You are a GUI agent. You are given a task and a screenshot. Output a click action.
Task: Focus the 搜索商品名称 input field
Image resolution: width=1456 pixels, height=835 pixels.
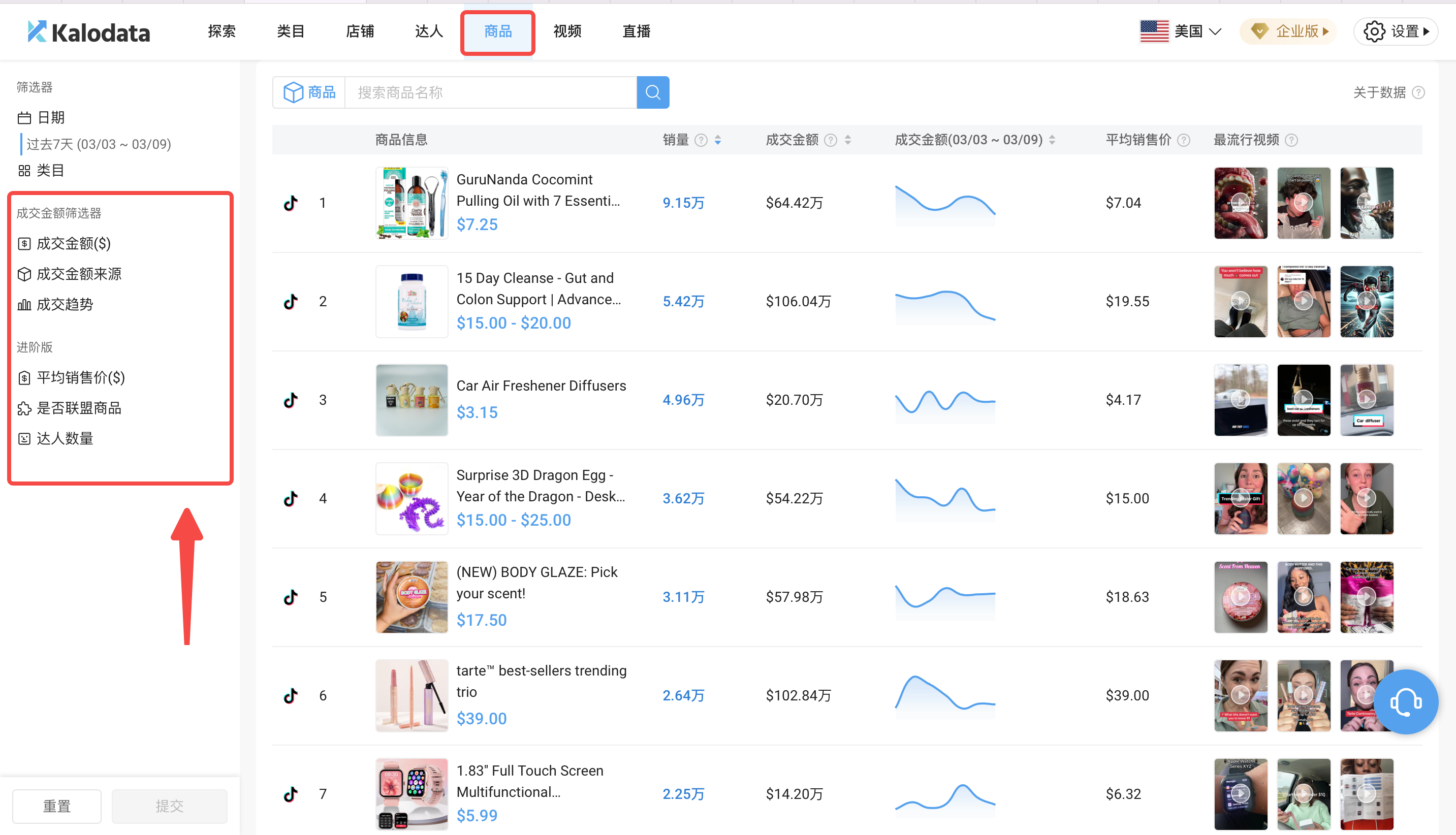[490, 92]
